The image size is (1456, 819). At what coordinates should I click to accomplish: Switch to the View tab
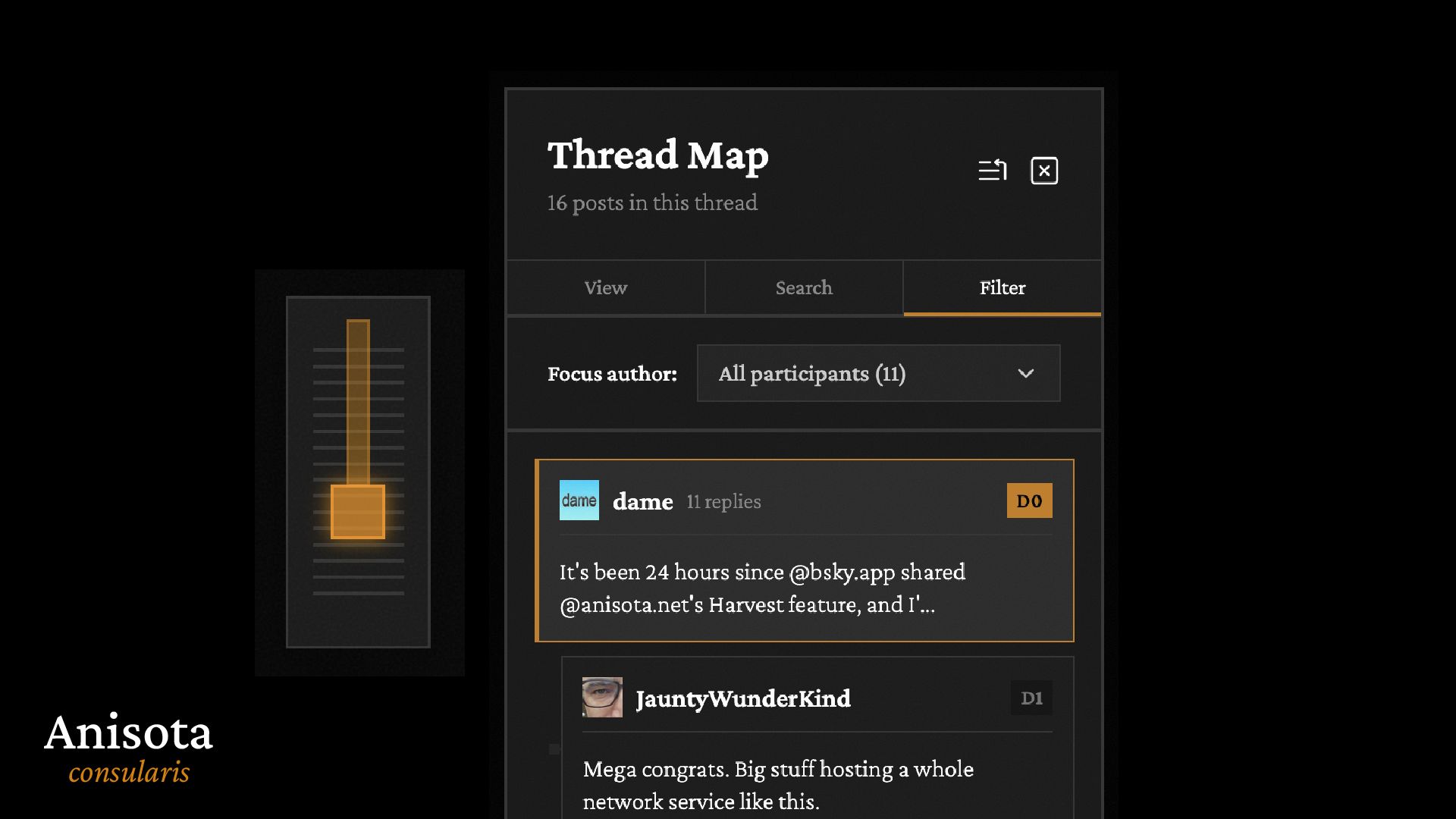coord(605,288)
